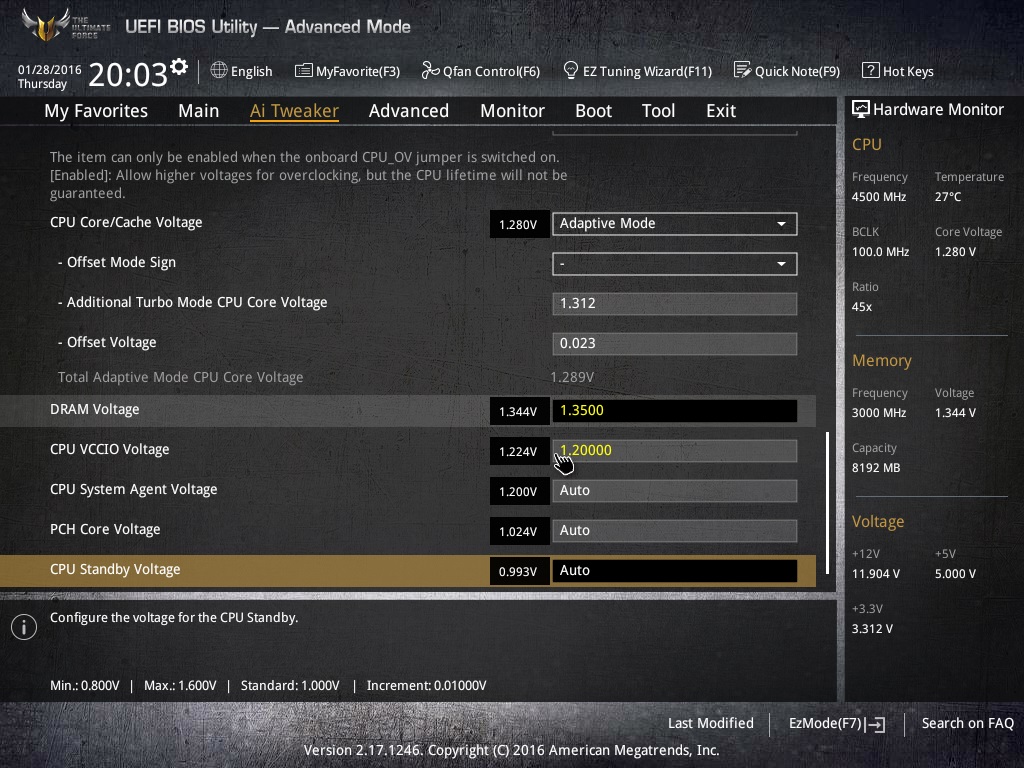Launch EZ Tuning Wizard lightbulb icon
Screen dimensions: 1024x768
tap(571, 70)
